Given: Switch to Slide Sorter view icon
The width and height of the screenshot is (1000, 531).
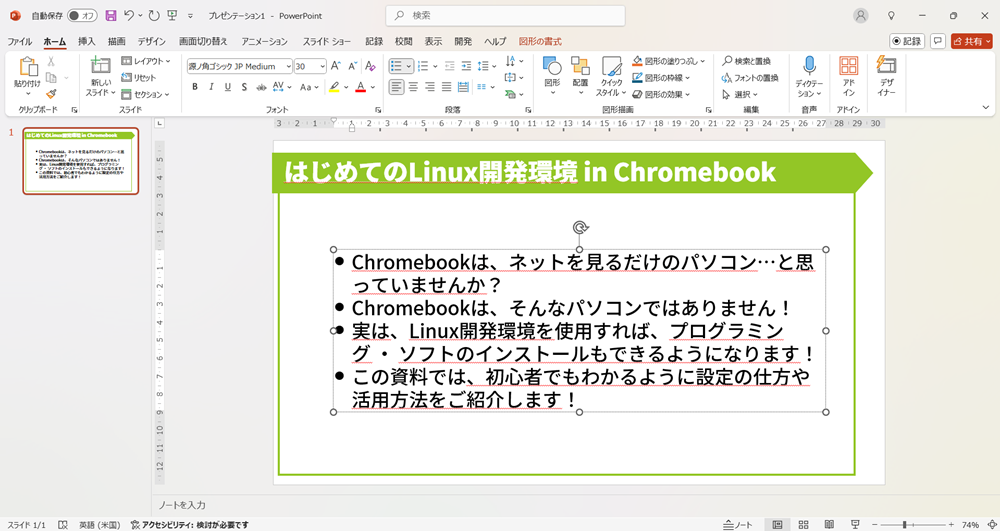Looking at the screenshot, I should (x=804, y=524).
